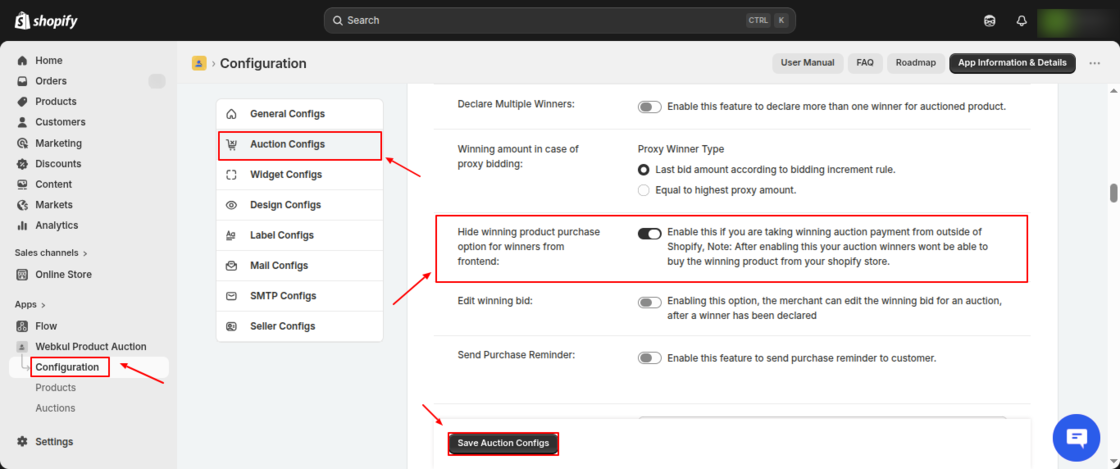Open Auctions sub-item in sidebar

pyautogui.click(x=56, y=409)
